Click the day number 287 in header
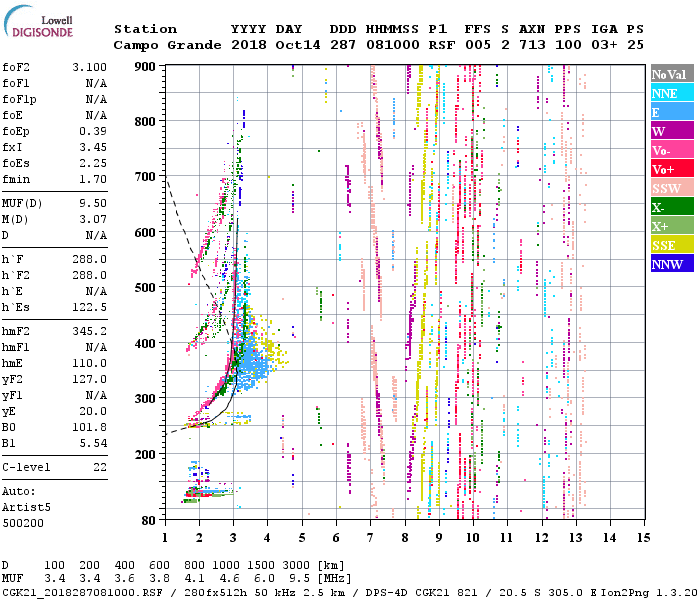Image resolution: width=700 pixels, height=600 pixels. click(x=343, y=45)
